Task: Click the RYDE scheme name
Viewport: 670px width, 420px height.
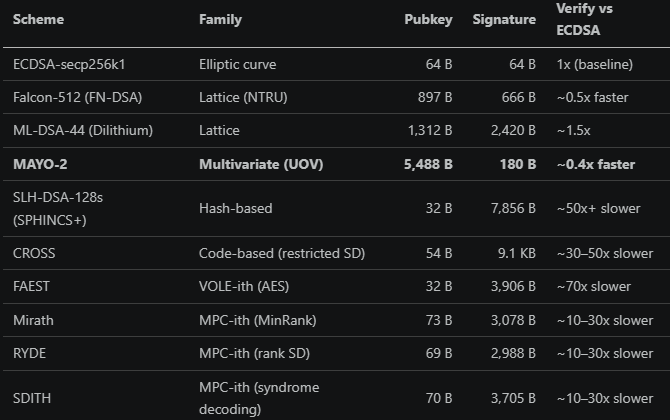Action: click(x=30, y=353)
